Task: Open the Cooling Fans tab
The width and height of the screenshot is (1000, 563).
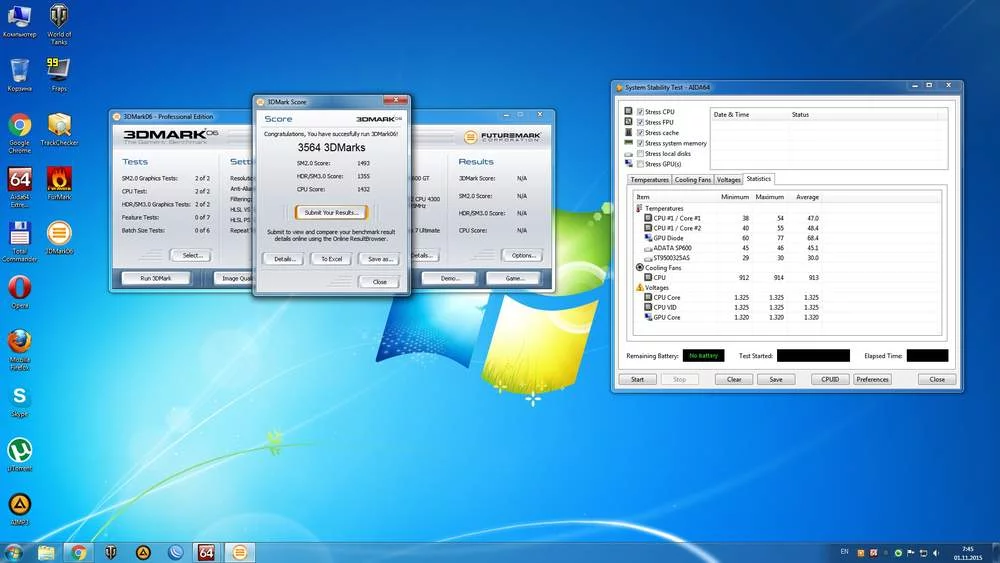Action: pyautogui.click(x=693, y=180)
